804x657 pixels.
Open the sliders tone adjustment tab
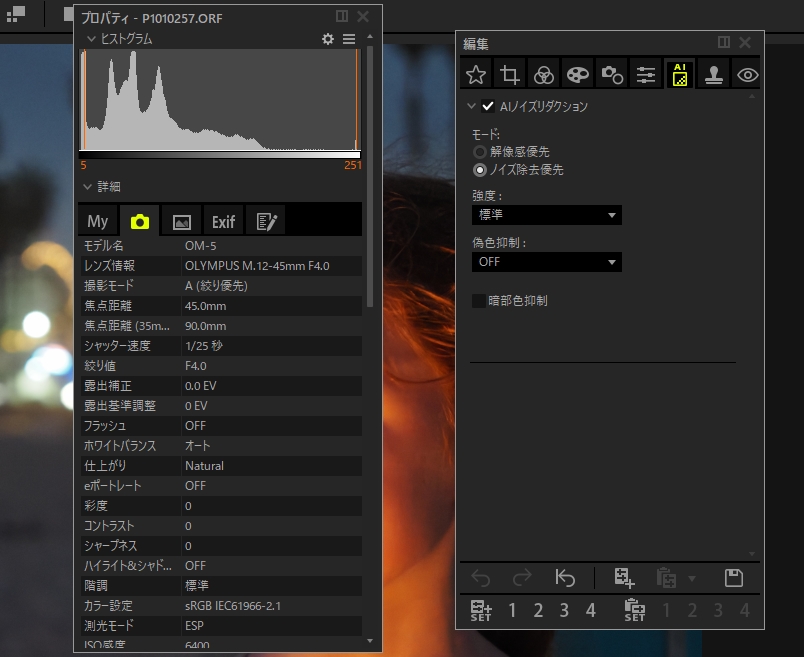[x=646, y=75]
